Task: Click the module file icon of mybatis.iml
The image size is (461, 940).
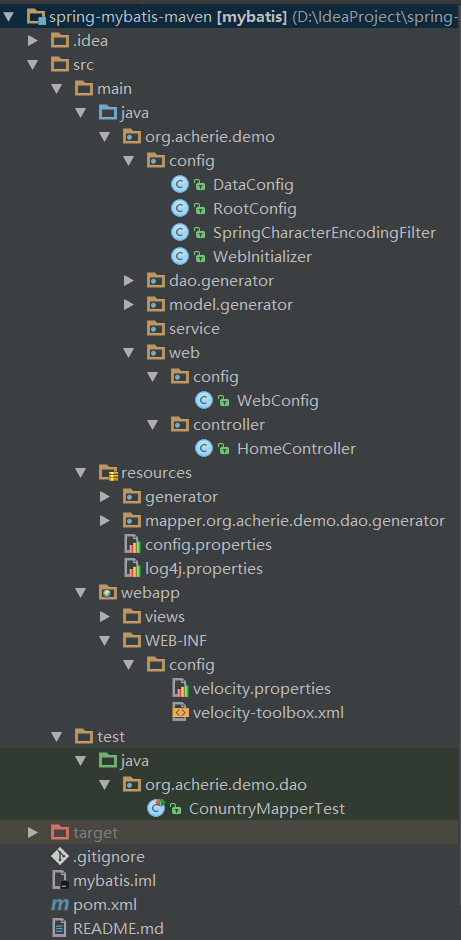Action: click(x=60, y=881)
